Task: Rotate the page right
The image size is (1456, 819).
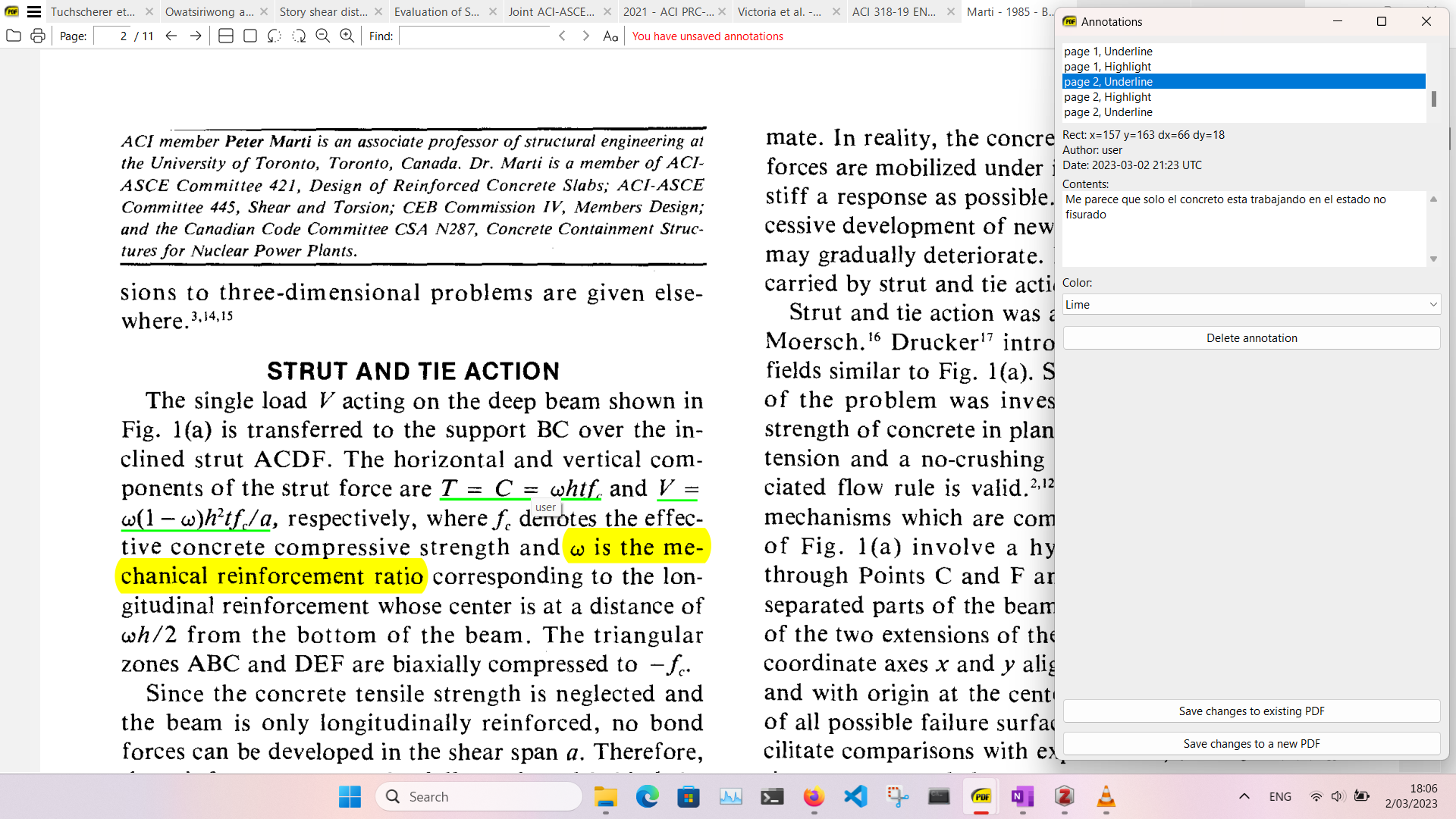Action: (x=299, y=36)
